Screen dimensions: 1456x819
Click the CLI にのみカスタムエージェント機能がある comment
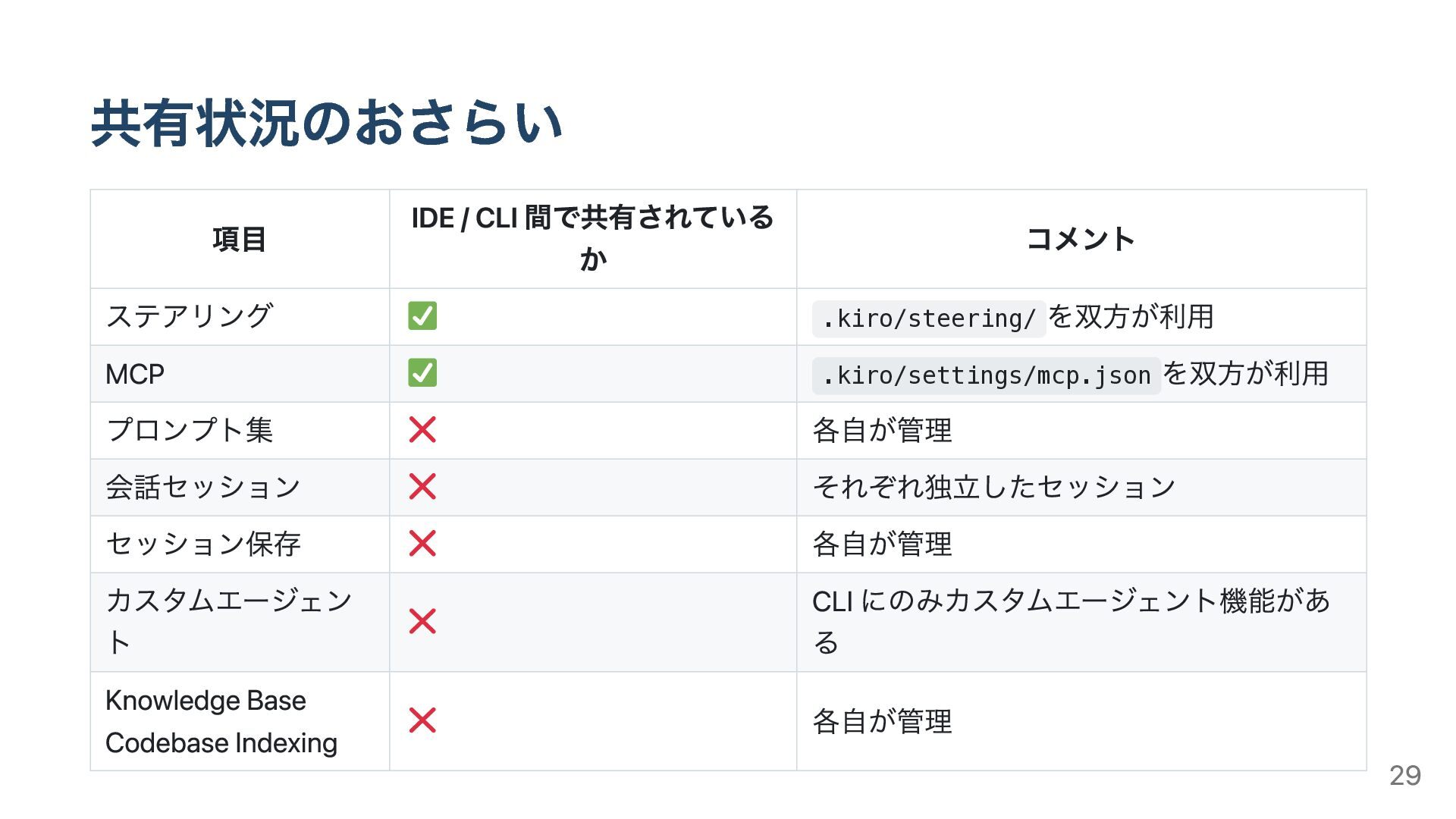point(1071,622)
